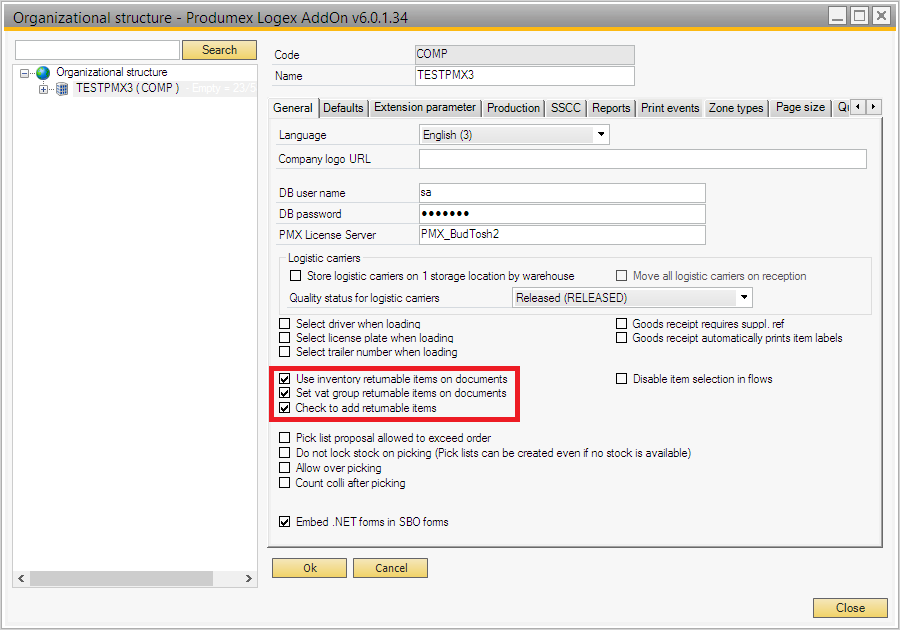Image resolution: width=900 pixels, height=630 pixels.
Task: Switch to the Production tab
Action: tap(514, 108)
